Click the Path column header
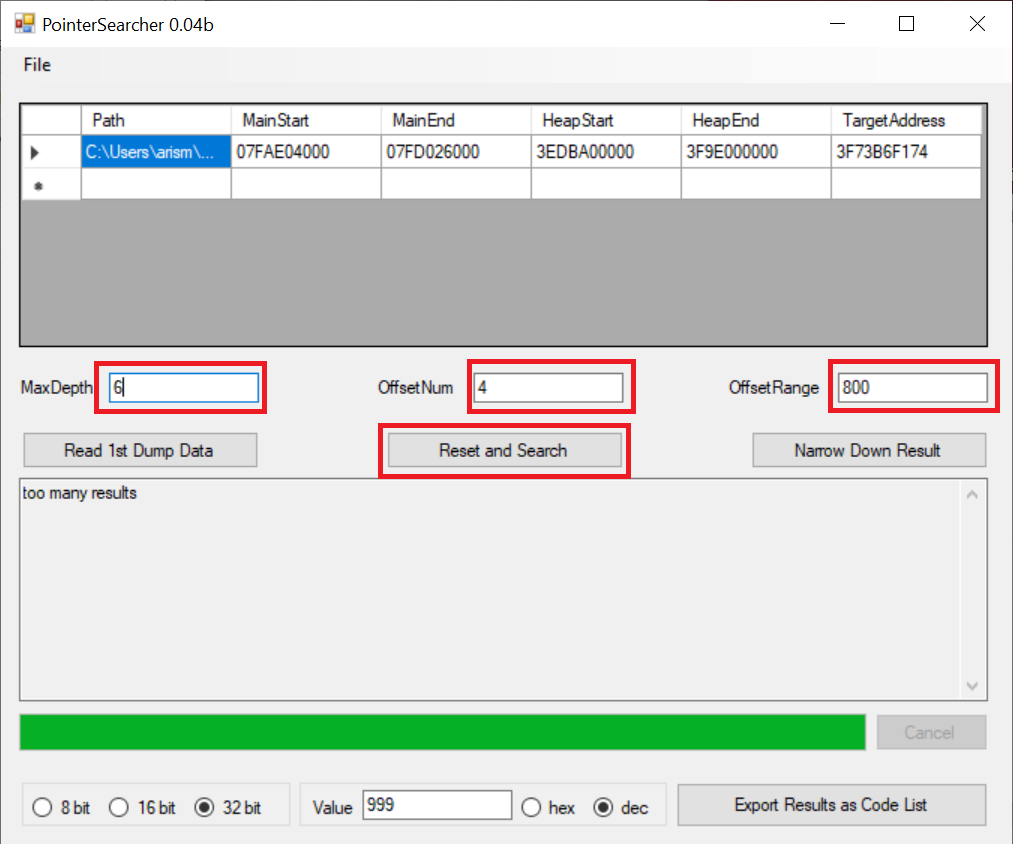The image size is (1013, 844). 156,120
